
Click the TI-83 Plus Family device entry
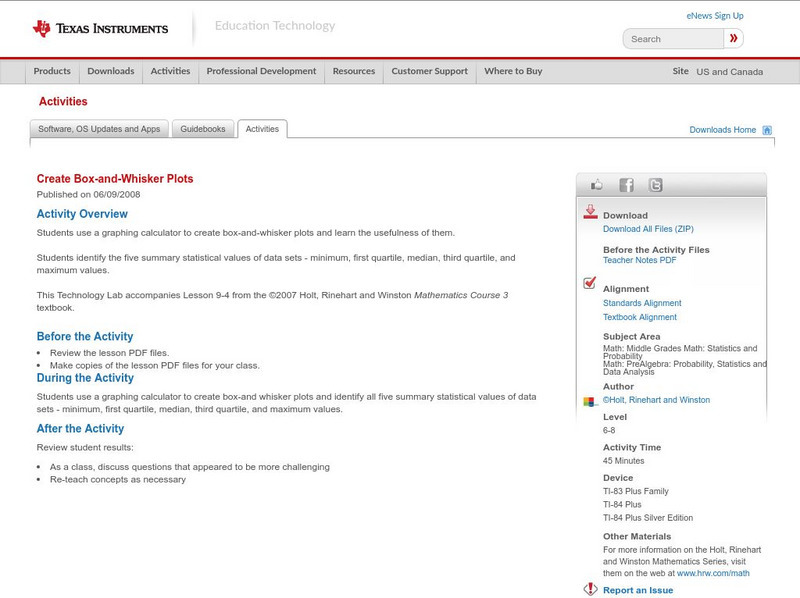click(636, 491)
